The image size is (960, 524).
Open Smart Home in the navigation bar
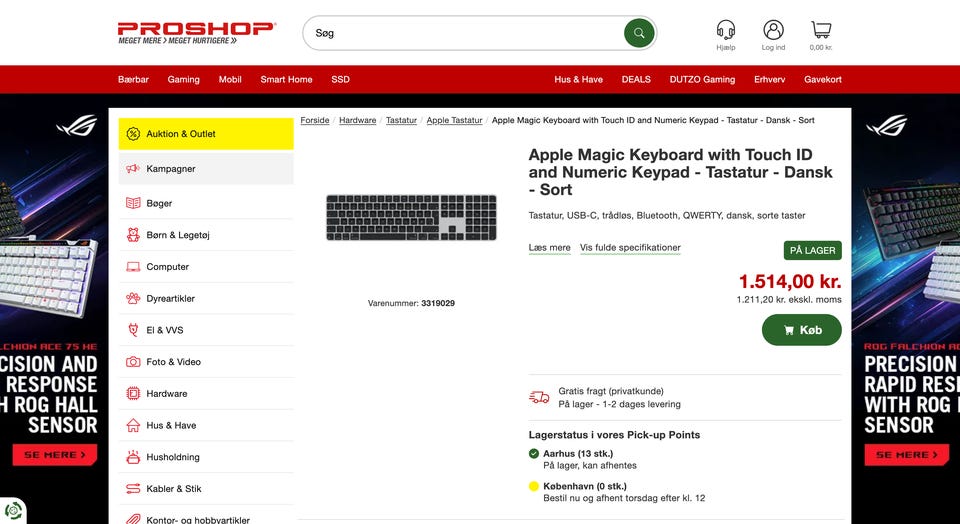point(286,79)
